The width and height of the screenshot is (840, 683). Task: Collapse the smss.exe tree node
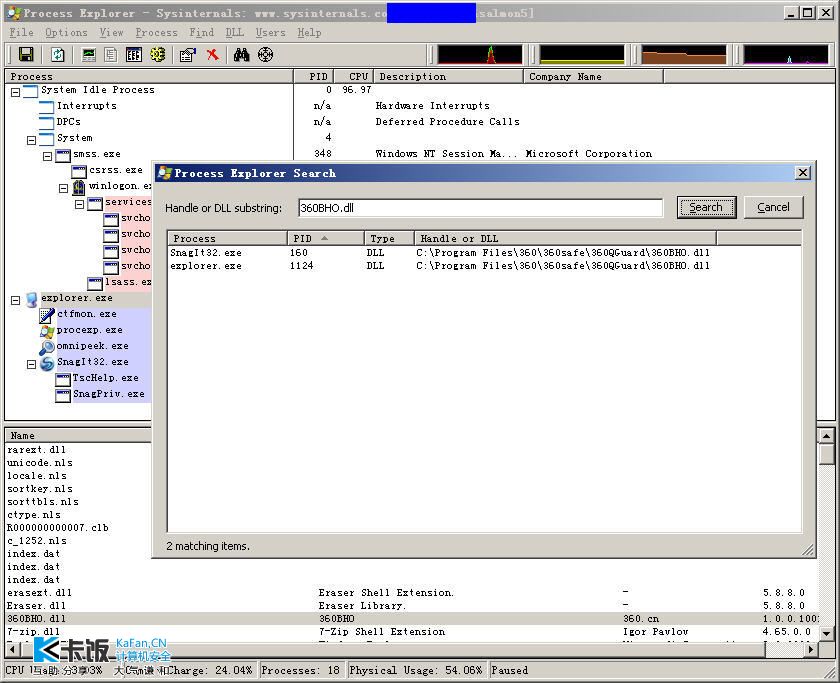(x=48, y=156)
